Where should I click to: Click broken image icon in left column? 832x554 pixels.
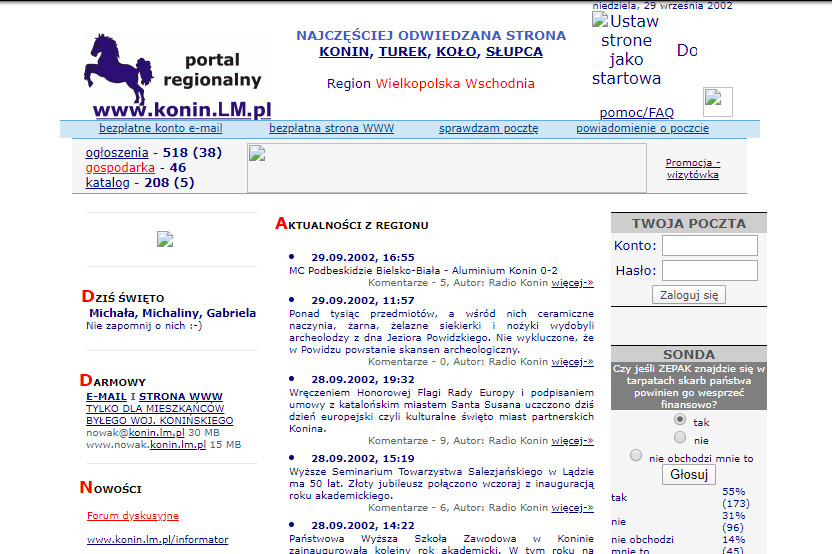pyautogui.click(x=165, y=239)
